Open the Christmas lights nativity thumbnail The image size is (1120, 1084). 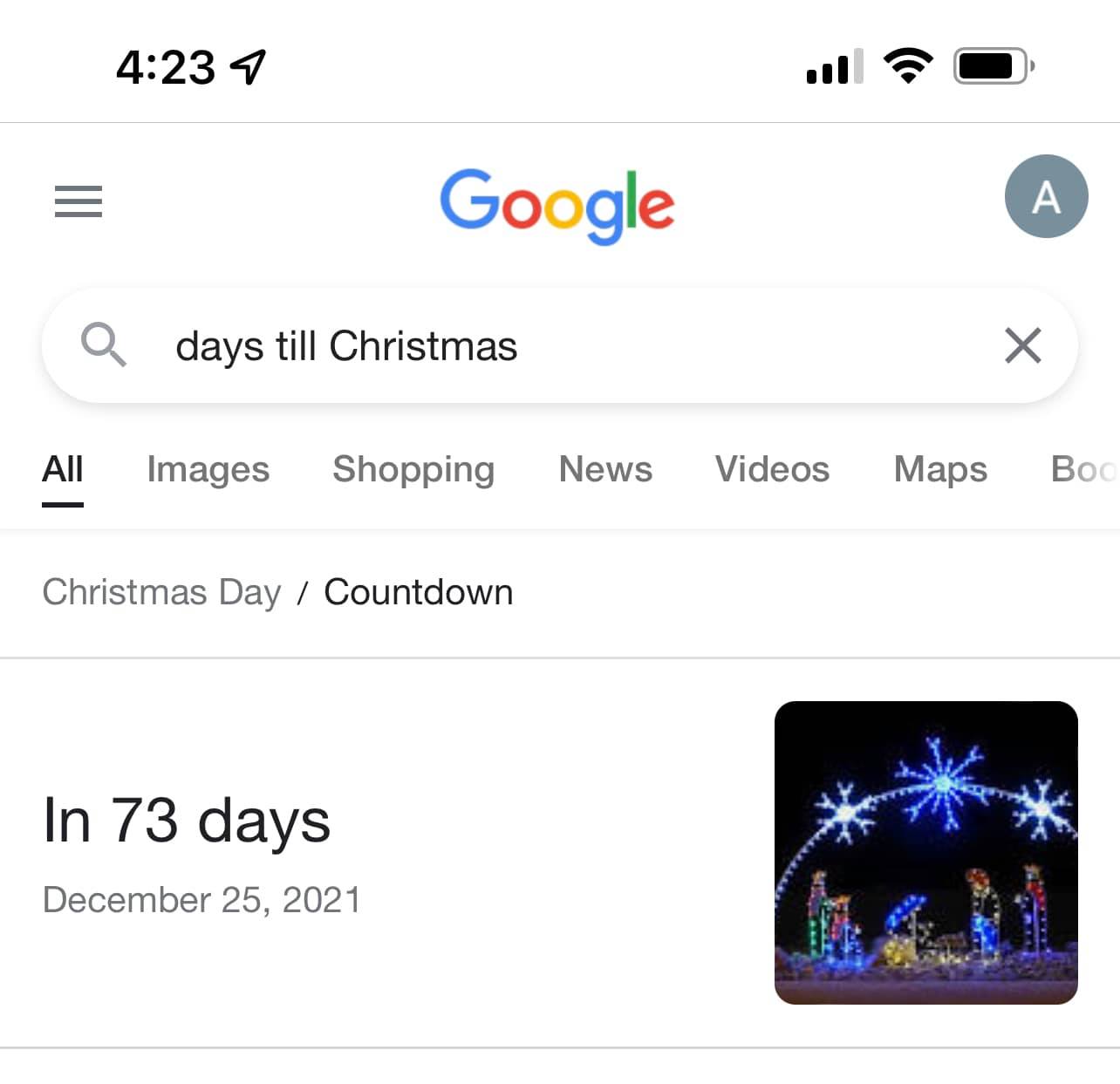(925, 852)
